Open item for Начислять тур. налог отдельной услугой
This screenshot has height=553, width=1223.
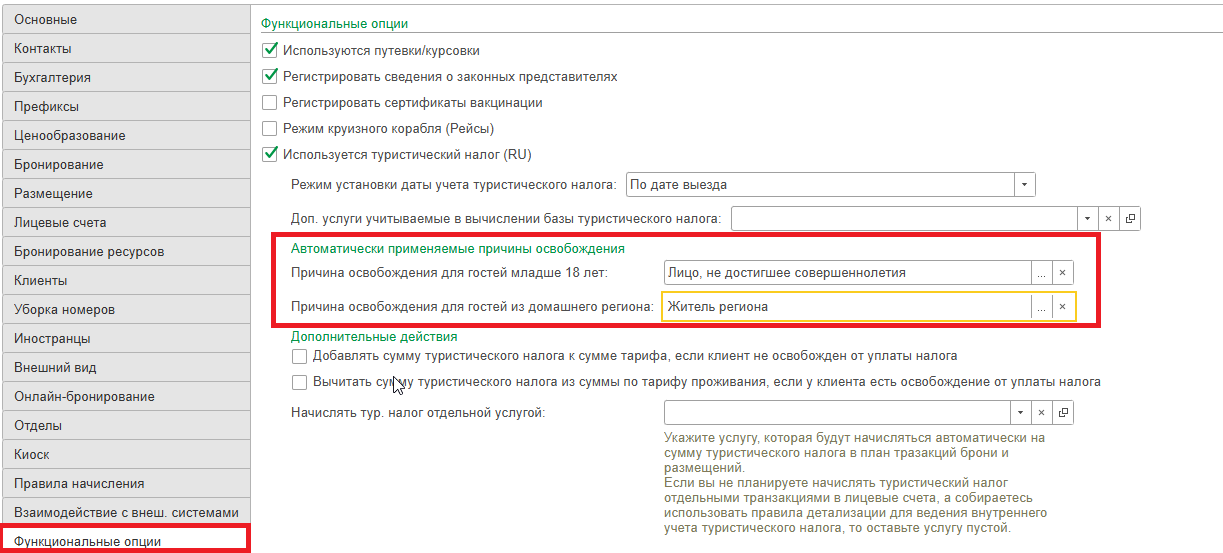click(1062, 412)
